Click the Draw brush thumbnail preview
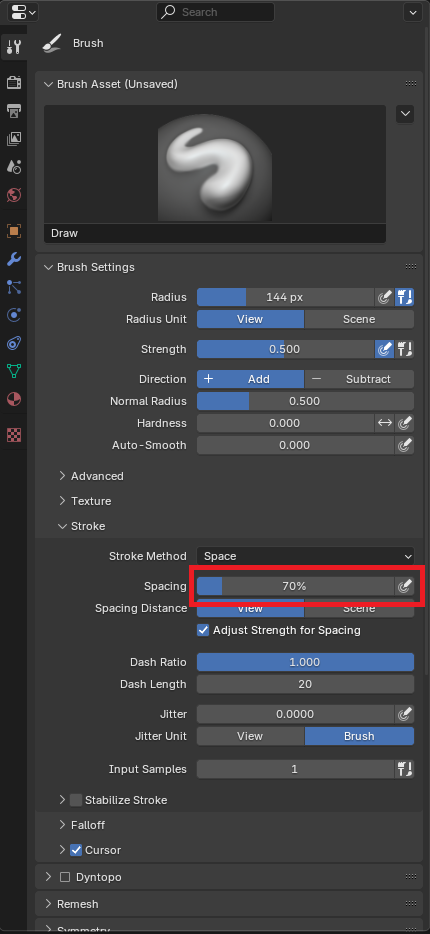The image size is (430, 934). click(x=215, y=164)
